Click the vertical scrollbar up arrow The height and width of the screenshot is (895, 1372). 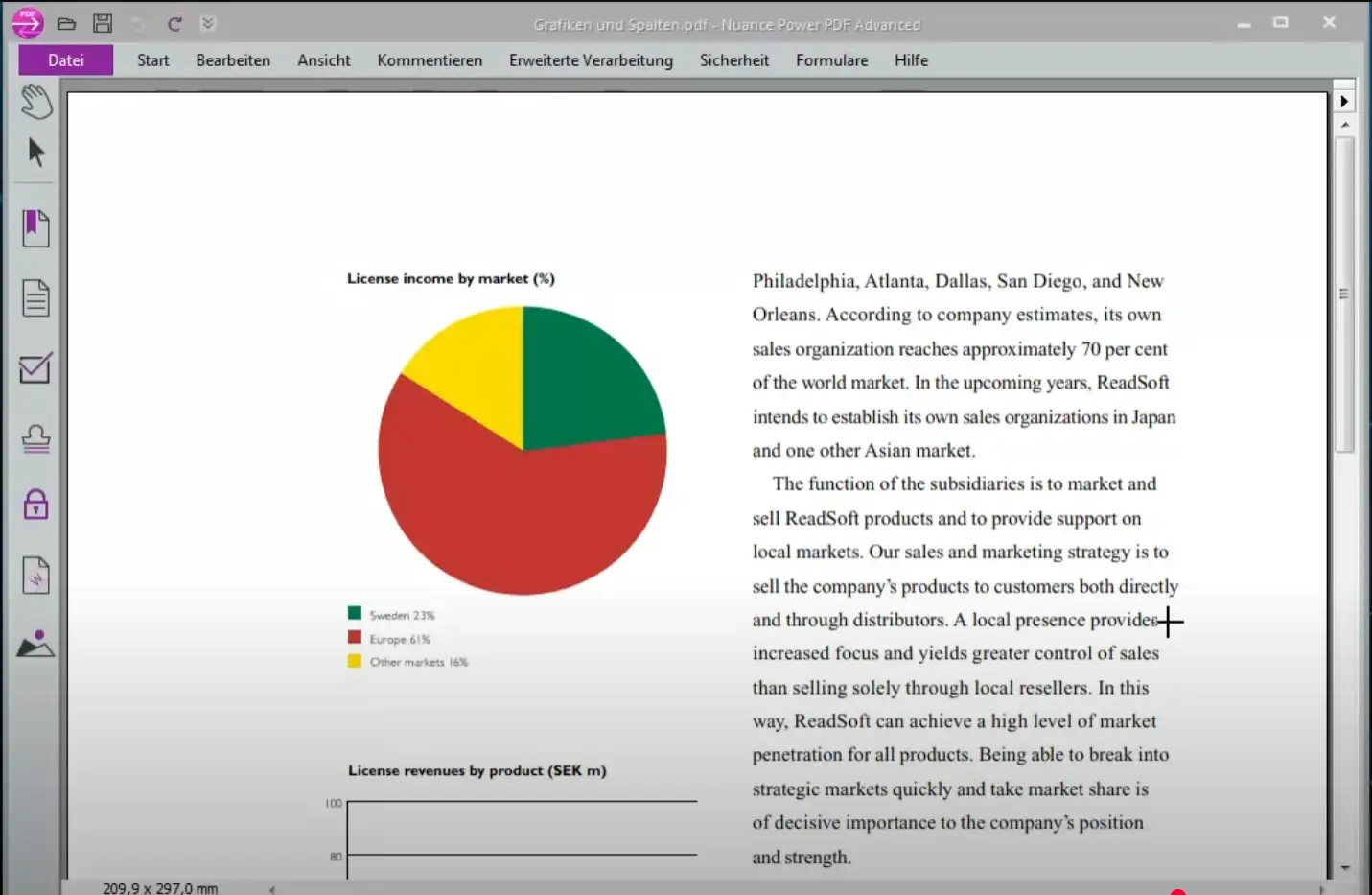[x=1345, y=126]
